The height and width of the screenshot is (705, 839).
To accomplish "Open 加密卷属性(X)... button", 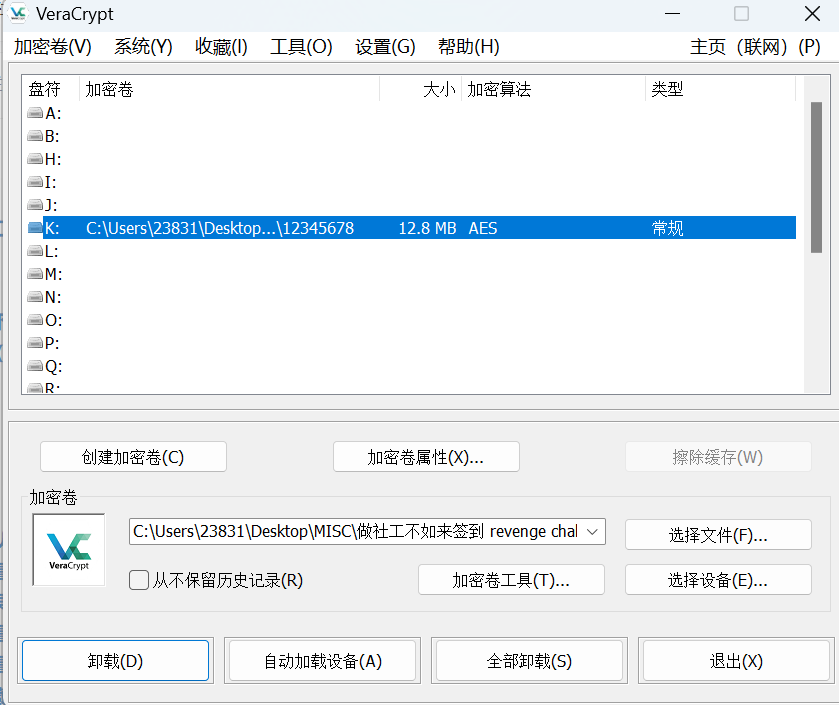I will [426, 457].
